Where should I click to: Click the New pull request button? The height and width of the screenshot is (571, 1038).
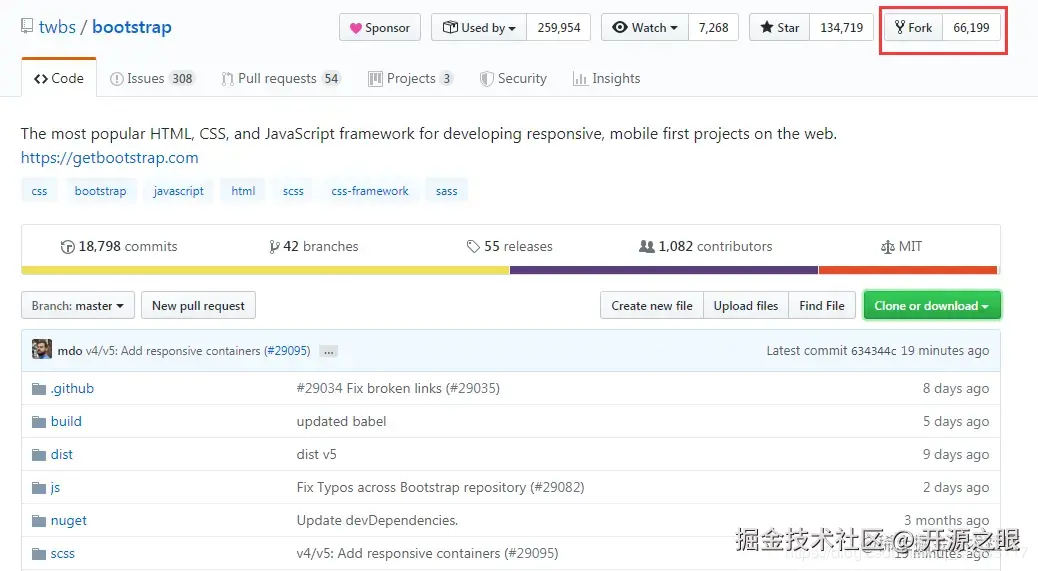click(x=198, y=306)
